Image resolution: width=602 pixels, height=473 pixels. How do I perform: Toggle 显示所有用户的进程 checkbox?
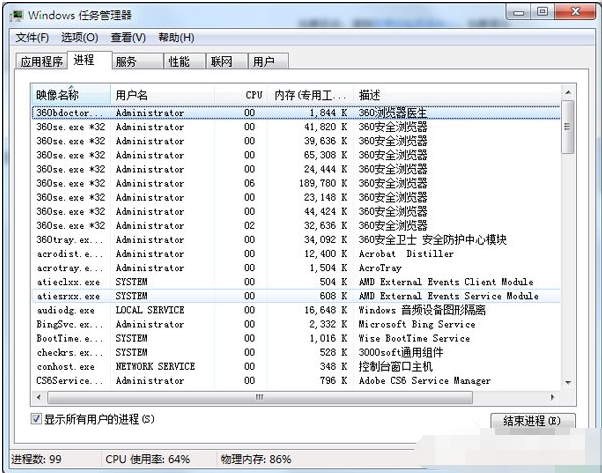37,419
